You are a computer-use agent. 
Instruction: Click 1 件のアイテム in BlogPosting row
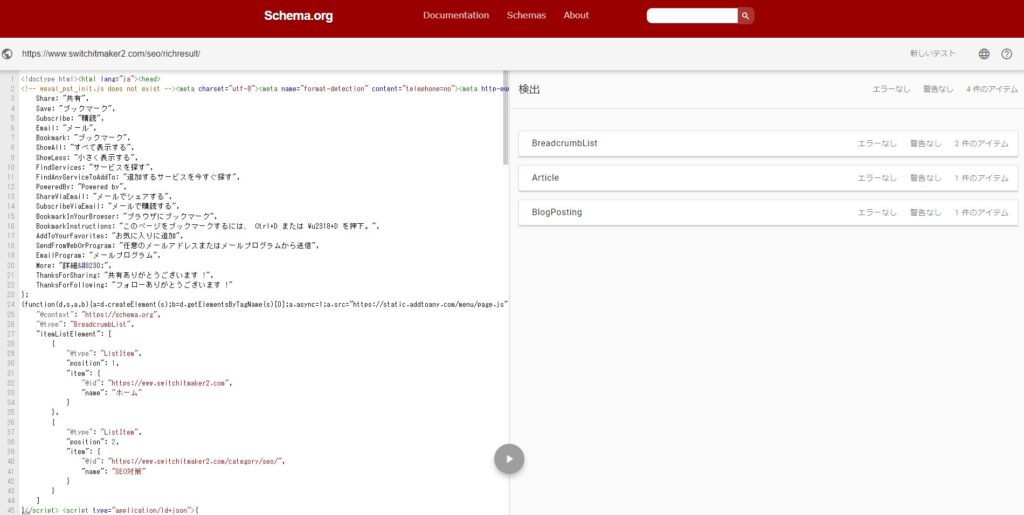[x=981, y=213]
